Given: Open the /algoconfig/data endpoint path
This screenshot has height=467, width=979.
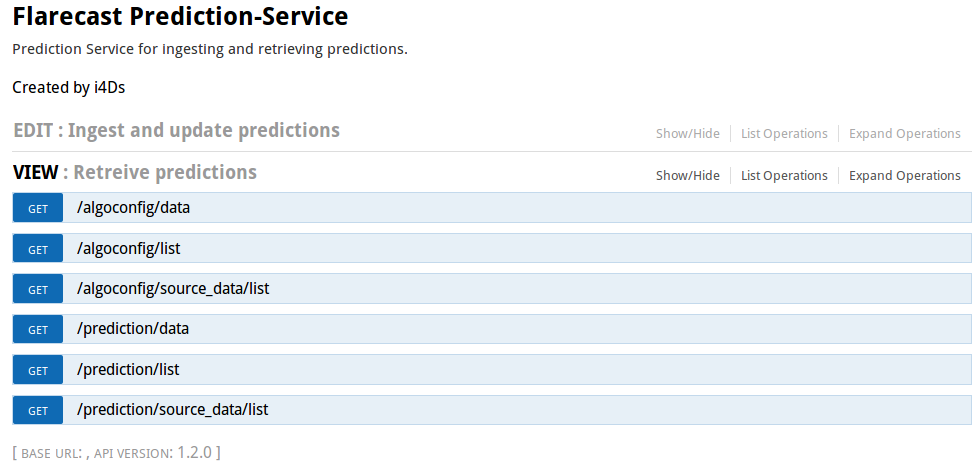Looking at the screenshot, I should tap(133, 208).
